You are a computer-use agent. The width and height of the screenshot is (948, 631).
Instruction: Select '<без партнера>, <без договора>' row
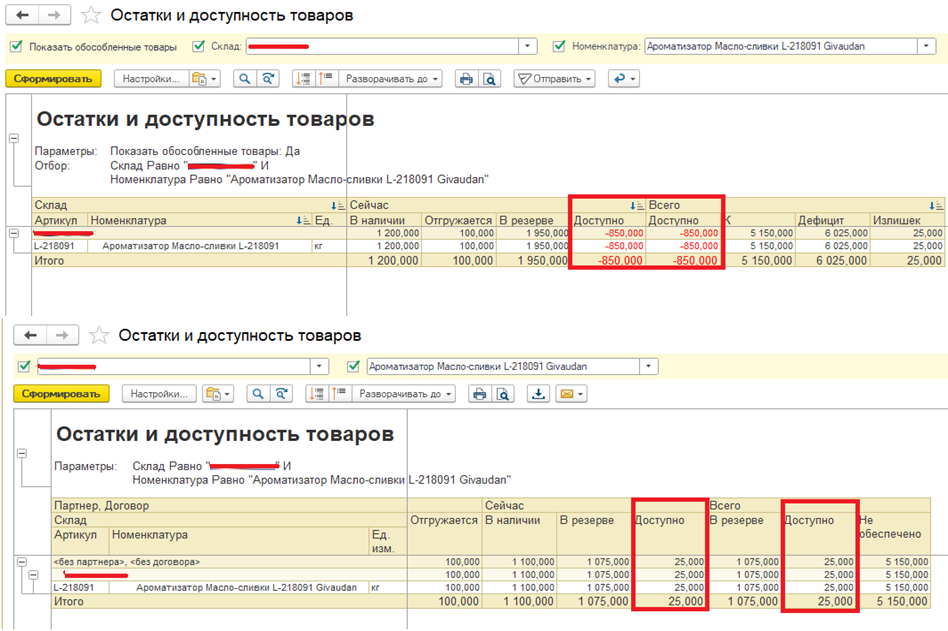click(229, 561)
